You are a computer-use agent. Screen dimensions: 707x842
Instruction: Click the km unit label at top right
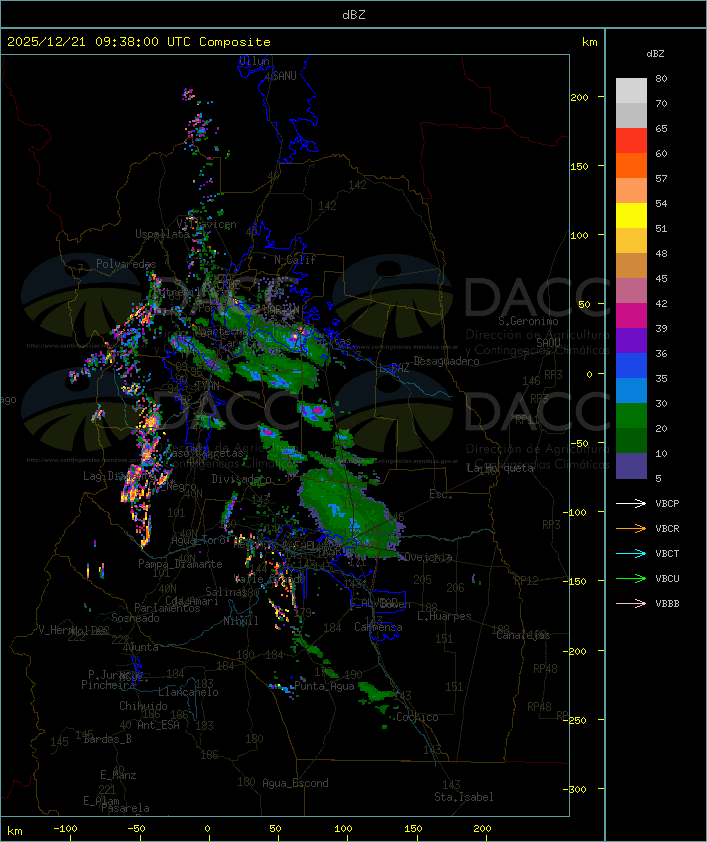click(x=589, y=42)
